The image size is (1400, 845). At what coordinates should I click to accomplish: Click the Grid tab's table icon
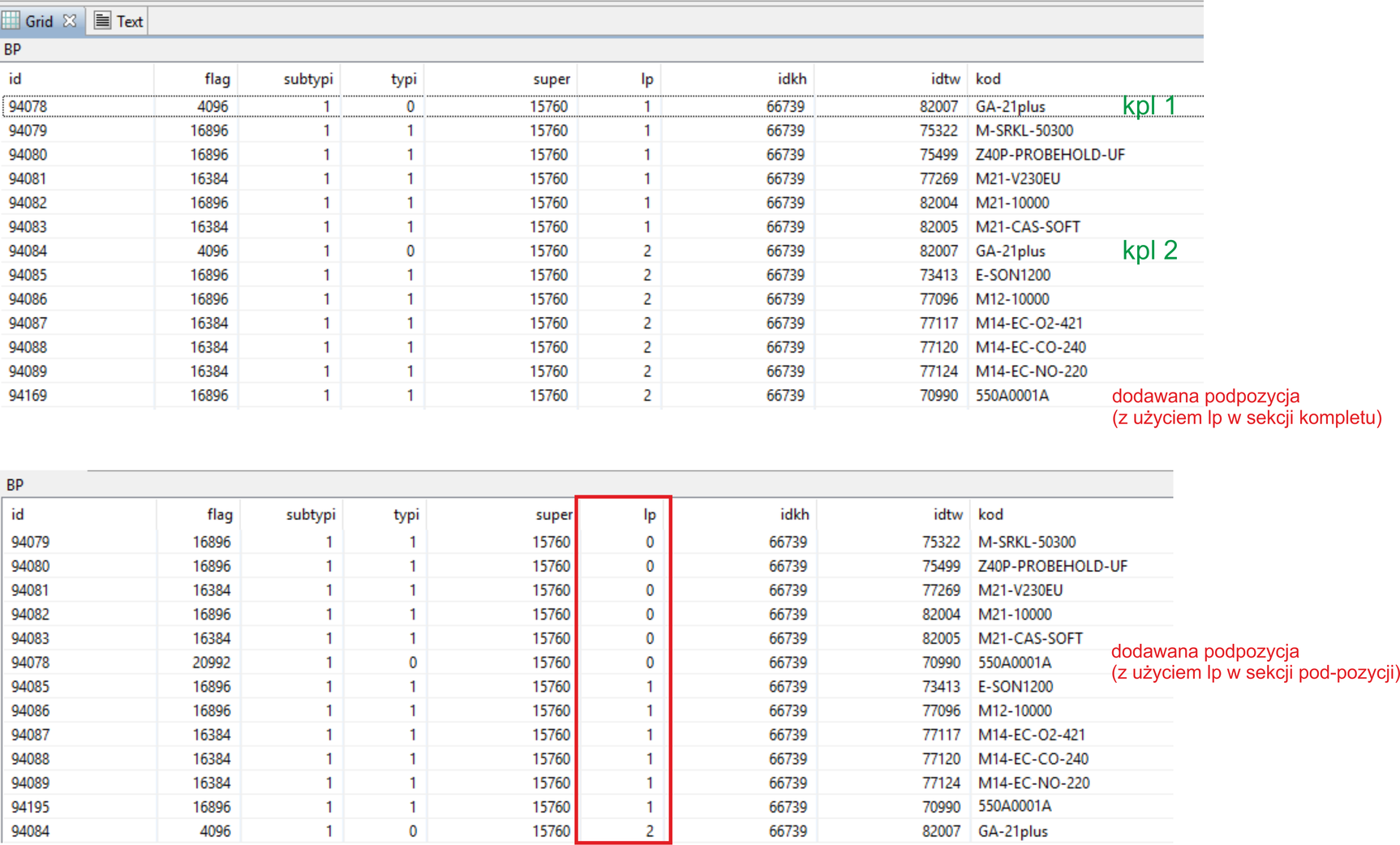tap(11, 21)
